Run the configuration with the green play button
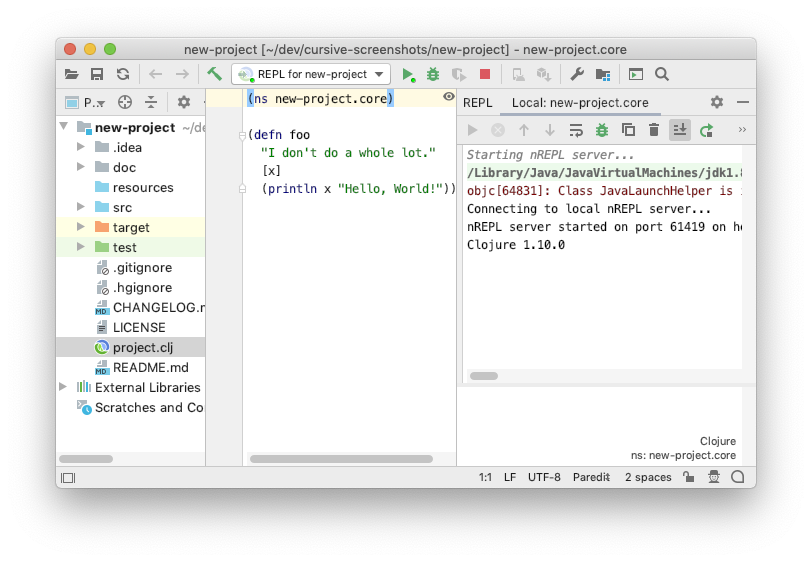 click(408, 75)
